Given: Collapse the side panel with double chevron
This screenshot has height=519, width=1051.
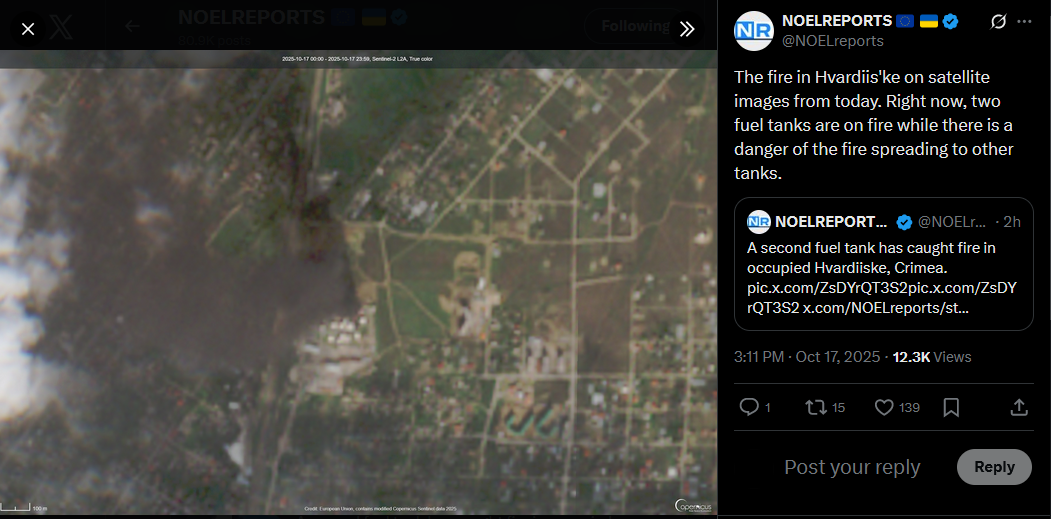Looking at the screenshot, I should click(686, 29).
